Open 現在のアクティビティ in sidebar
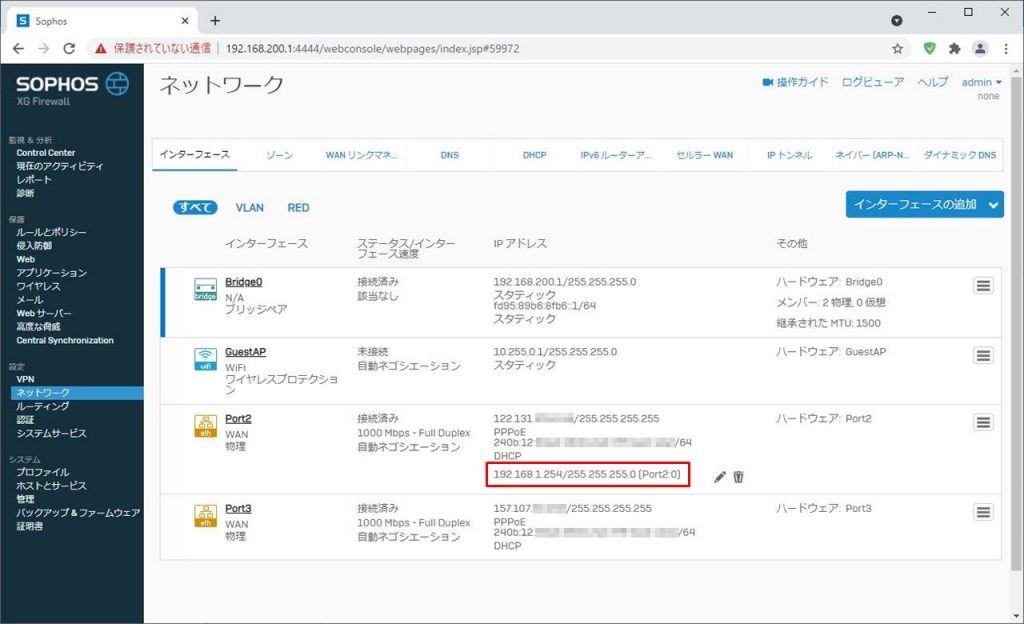 (x=59, y=166)
